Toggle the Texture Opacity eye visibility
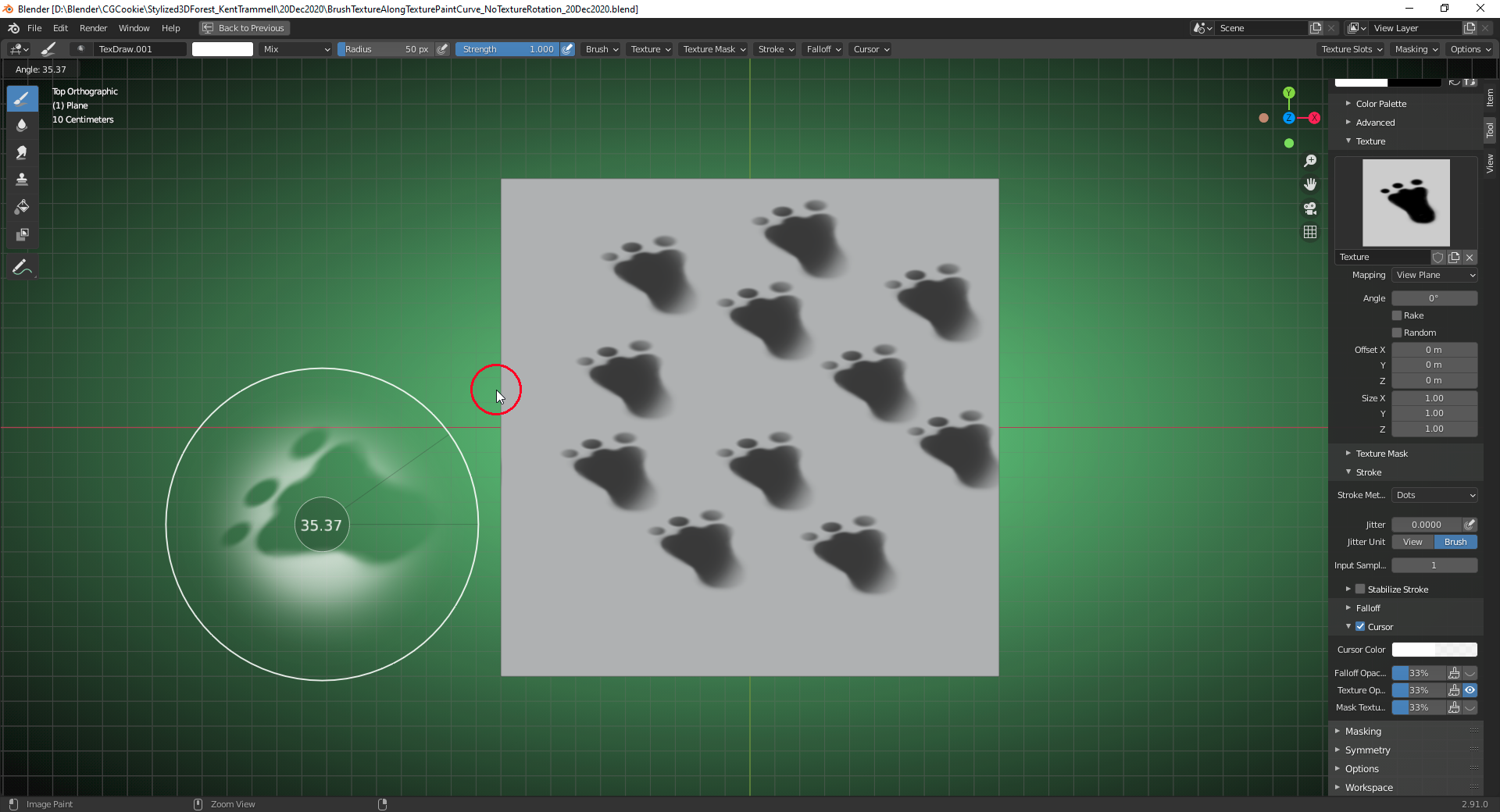This screenshot has width=1500, height=812. [x=1470, y=690]
